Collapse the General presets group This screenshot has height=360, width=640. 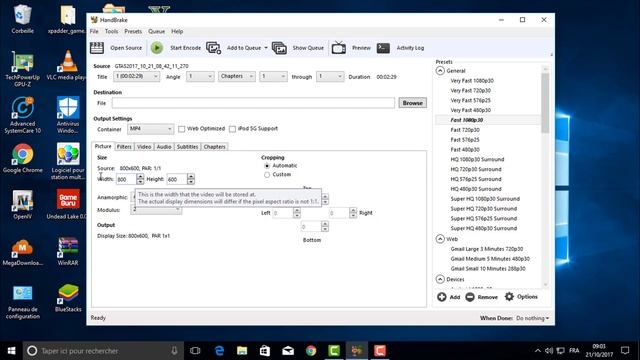click(x=440, y=71)
